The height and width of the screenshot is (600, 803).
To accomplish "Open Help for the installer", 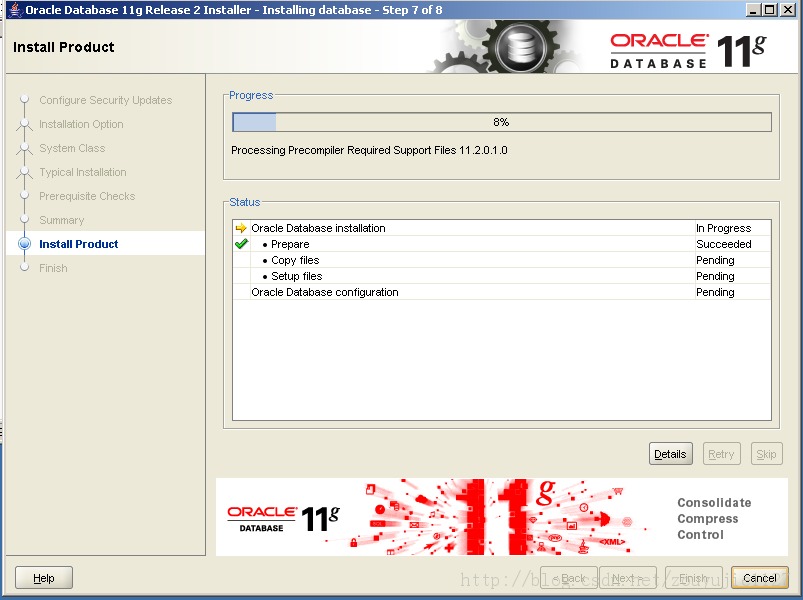I will tap(44, 578).
